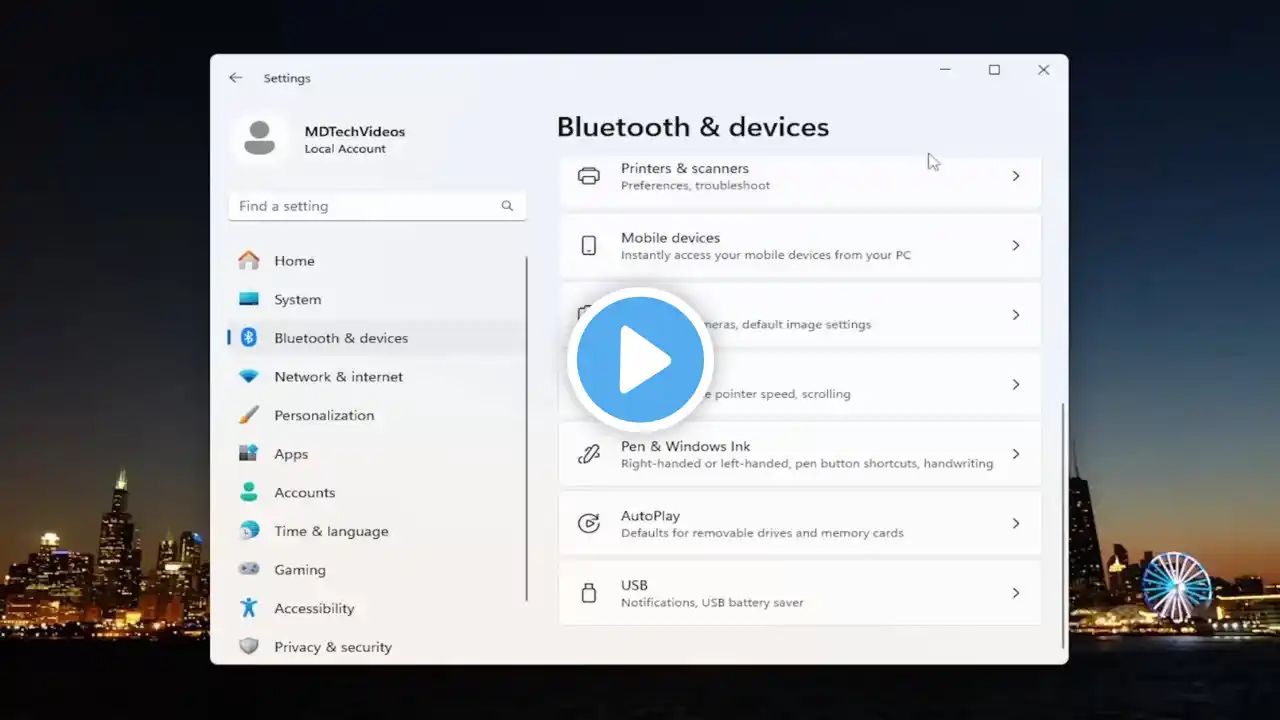The image size is (1280, 720).
Task: Play the video with the blue button
Action: [640, 360]
